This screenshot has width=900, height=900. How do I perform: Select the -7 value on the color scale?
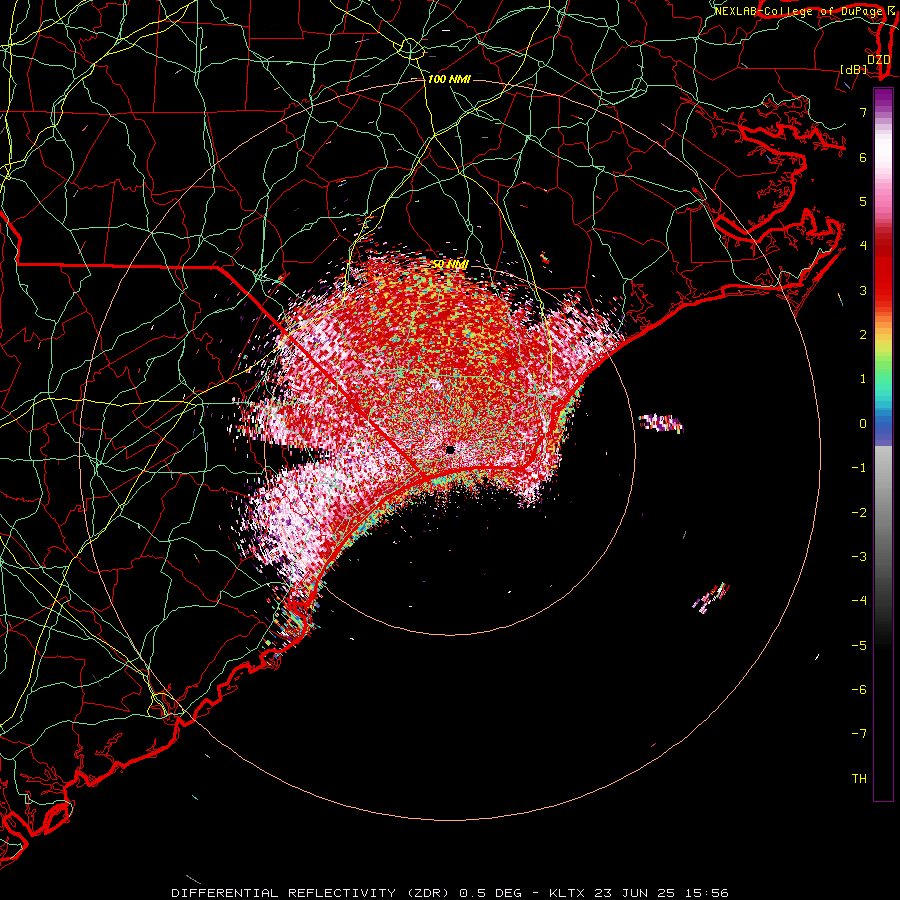click(x=859, y=734)
